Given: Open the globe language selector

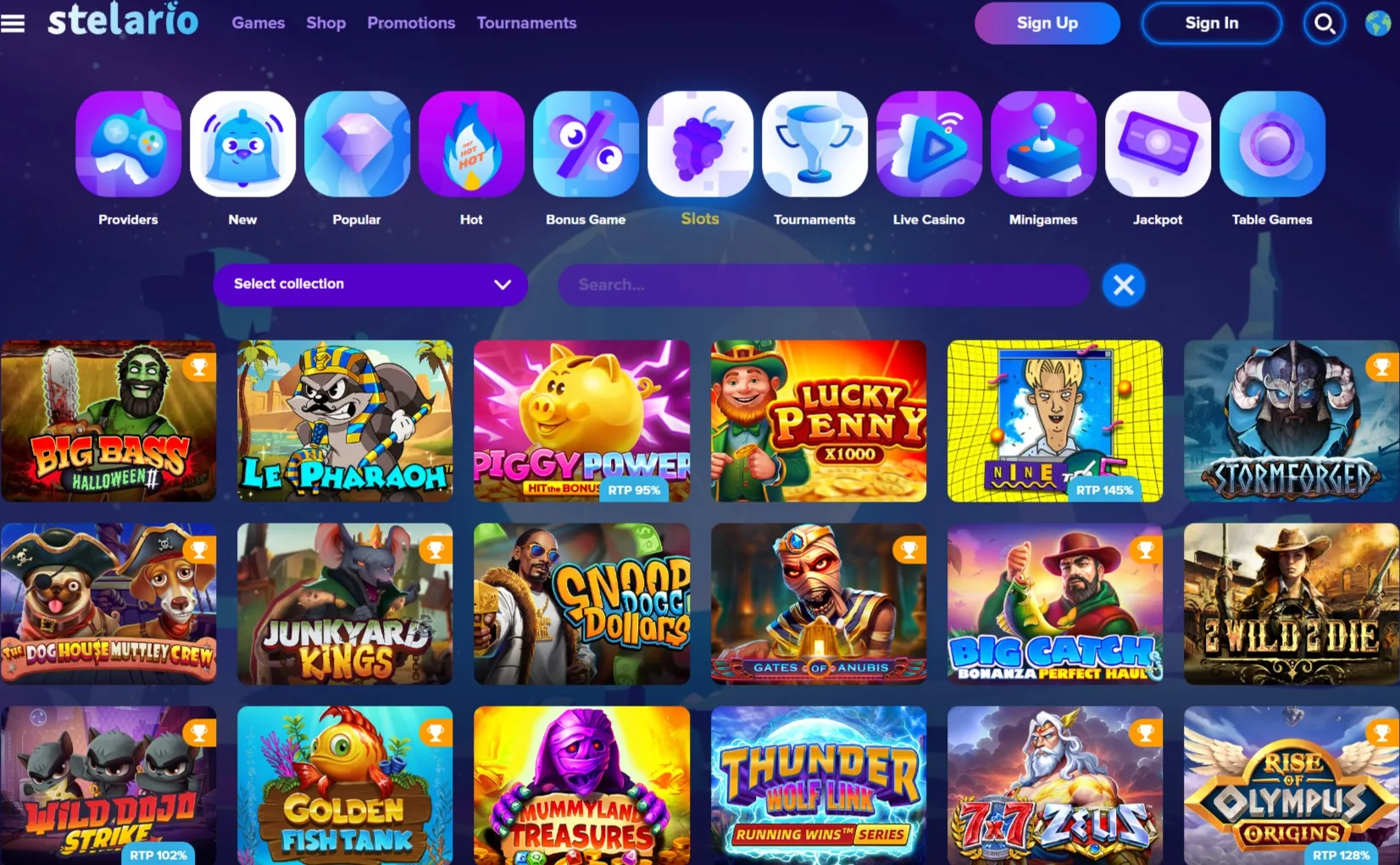Looking at the screenshot, I should pyautogui.click(x=1379, y=23).
